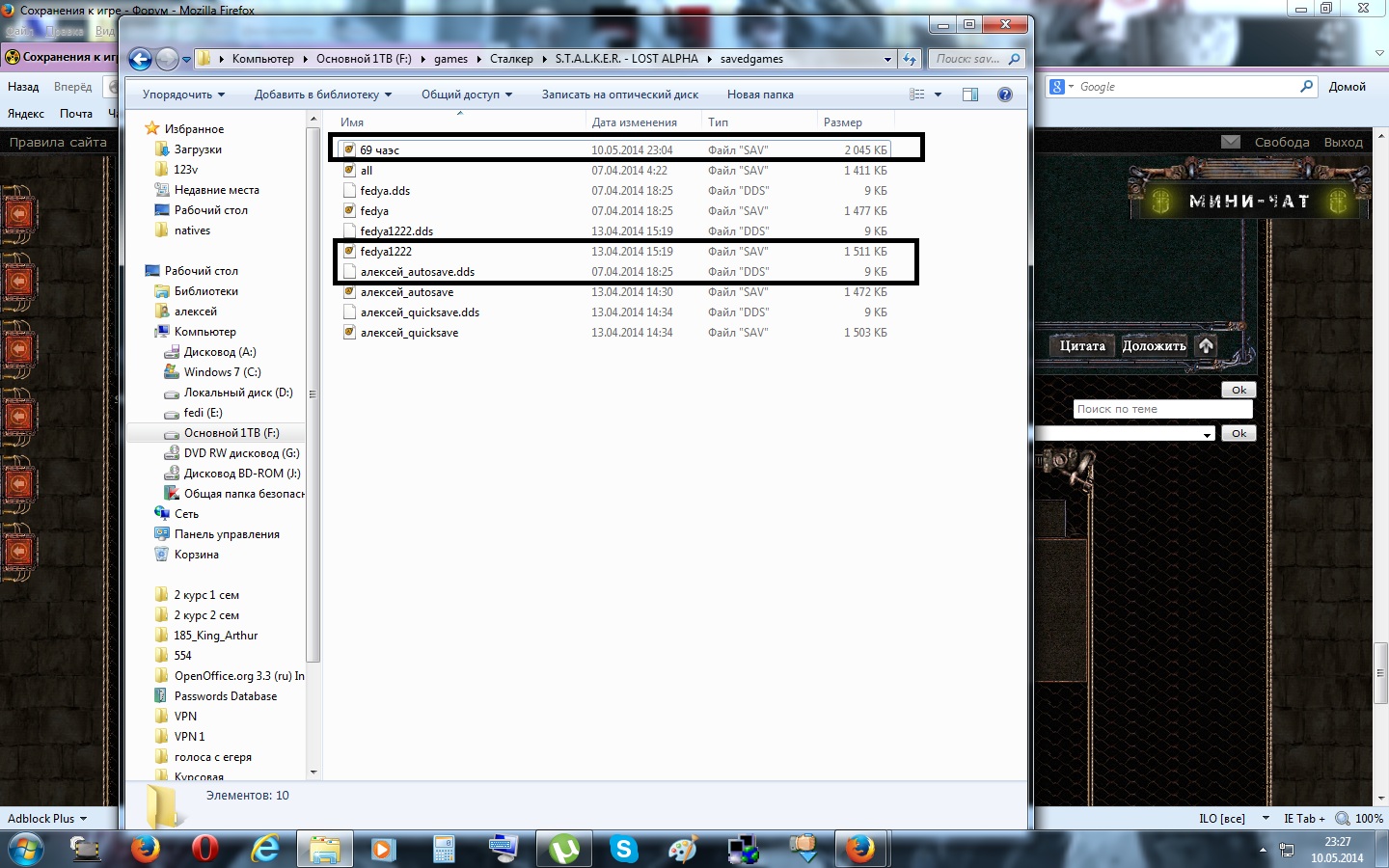Open the Общий доступ menu
Viewport: 1389px width, 868px height.
(467, 95)
